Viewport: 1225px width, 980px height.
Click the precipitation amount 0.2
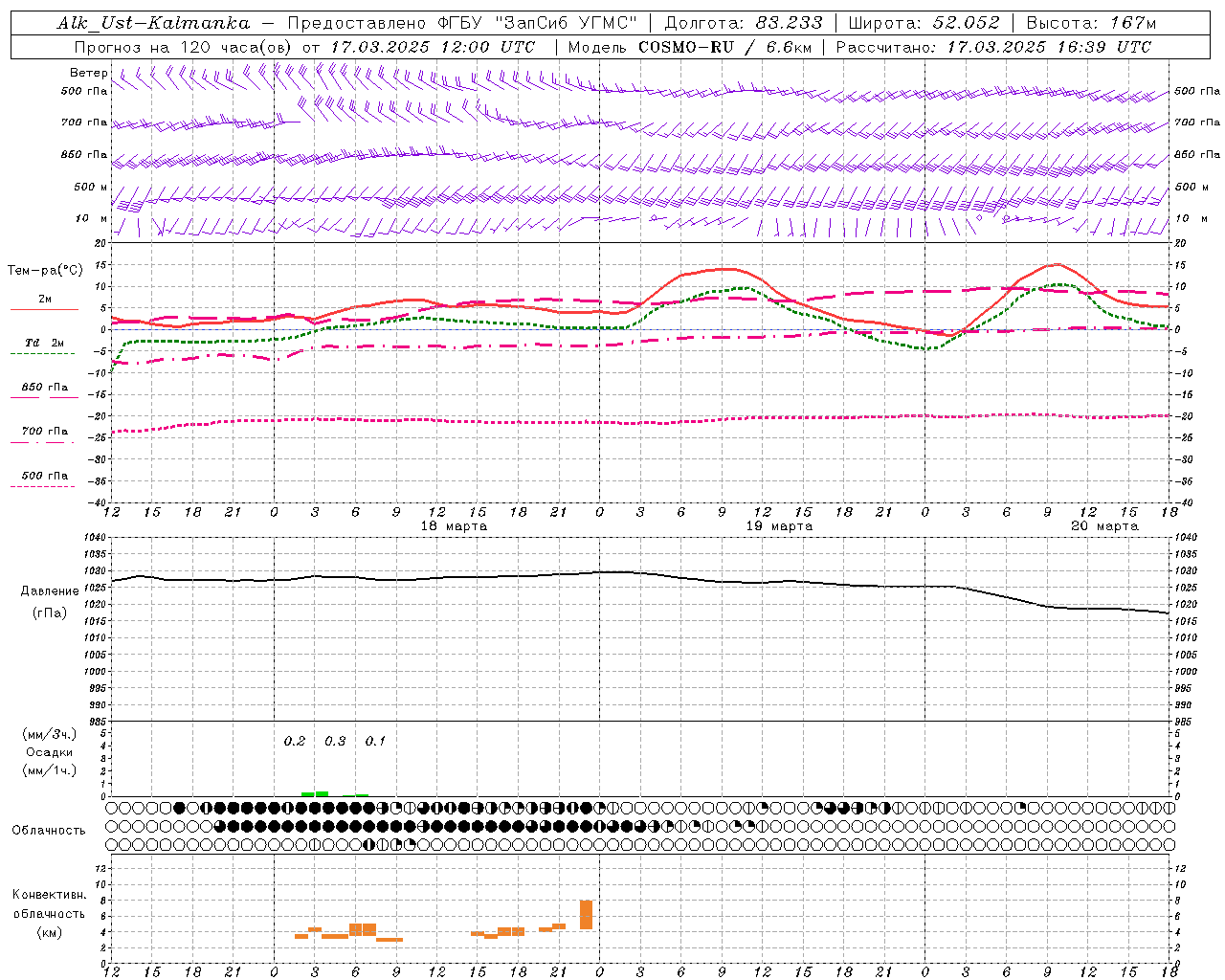295,742
